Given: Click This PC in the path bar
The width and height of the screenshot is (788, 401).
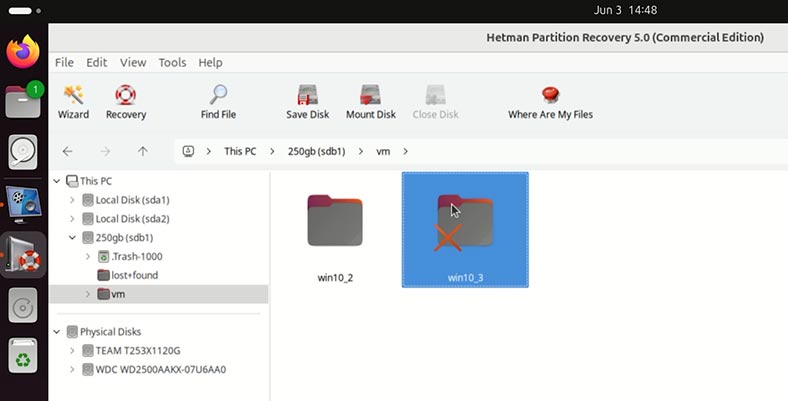Looking at the screenshot, I should coord(240,151).
